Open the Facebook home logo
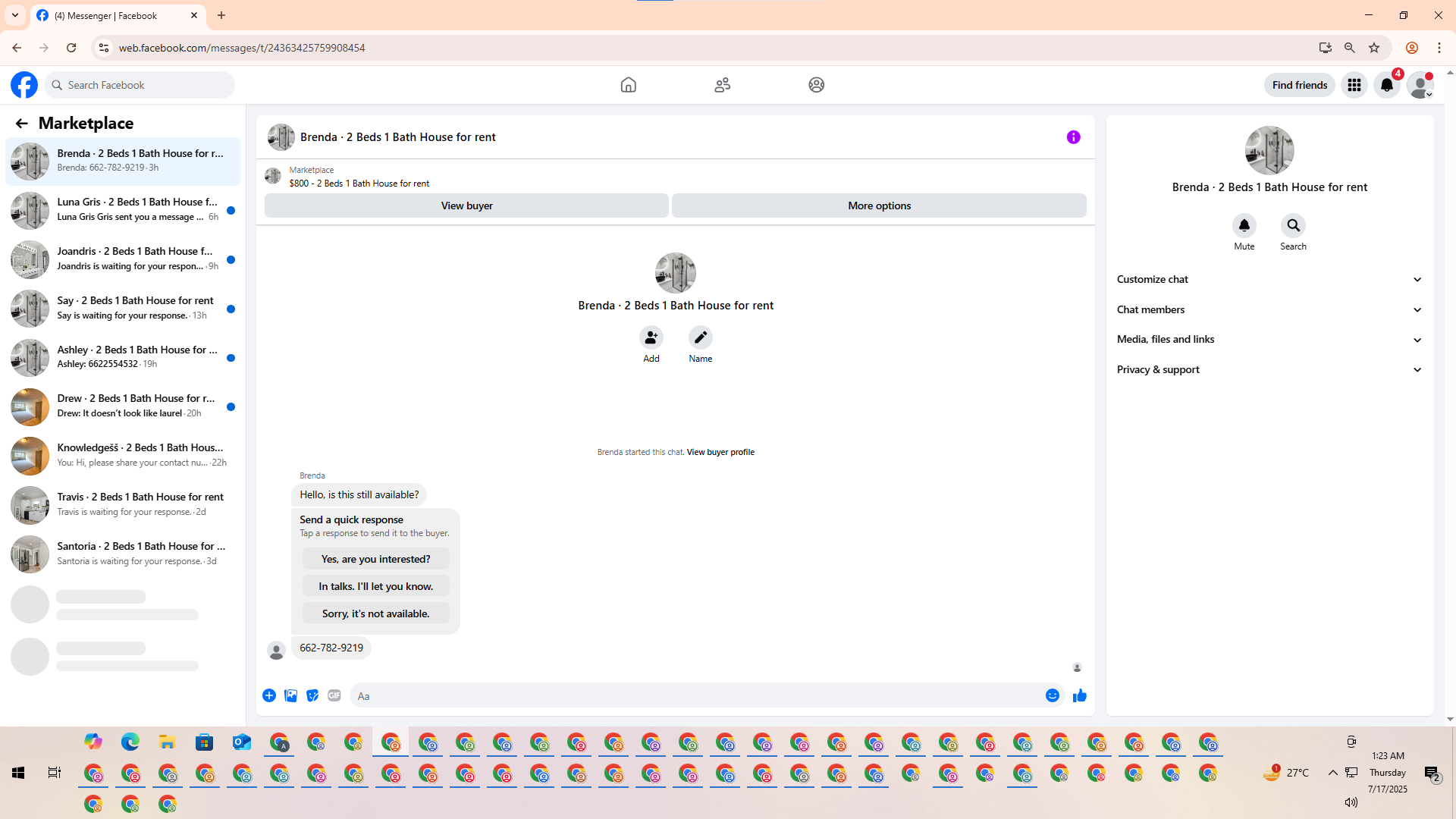The image size is (1456, 819). coord(24,85)
